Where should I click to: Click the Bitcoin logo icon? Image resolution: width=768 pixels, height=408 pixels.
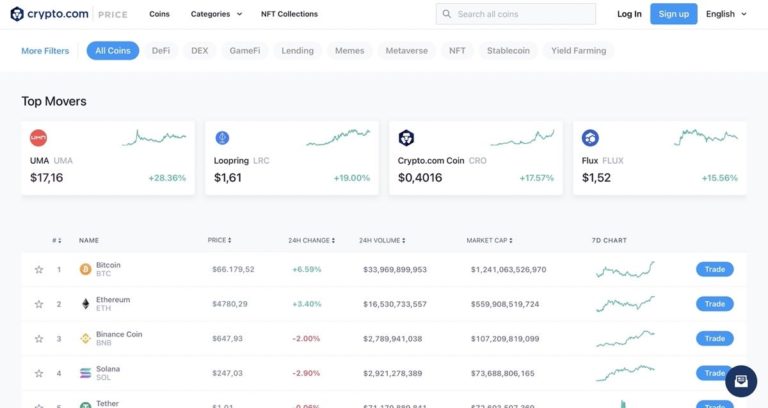coord(85,269)
